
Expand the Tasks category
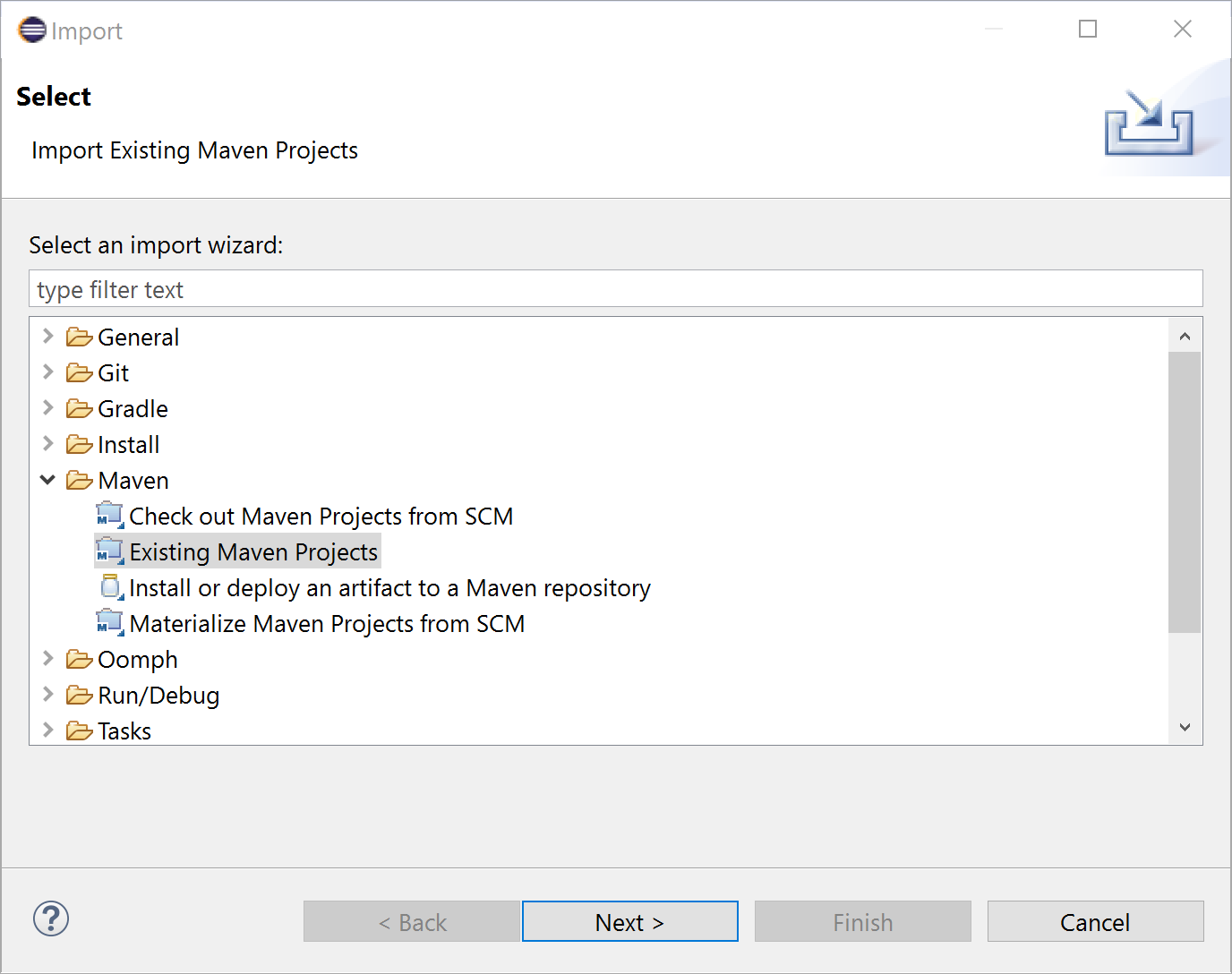(48, 730)
